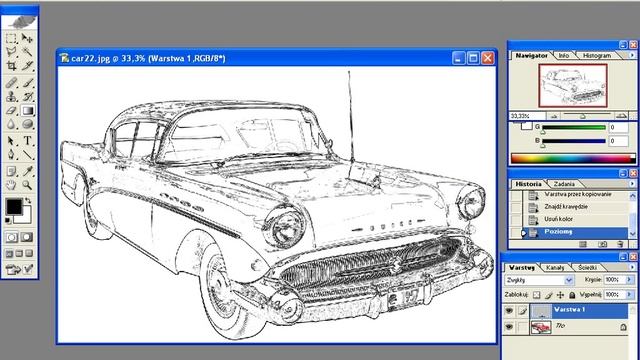This screenshot has width=640, height=360.
Task: Switch to Full Screen with menu bar
Action: click(x=19, y=253)
